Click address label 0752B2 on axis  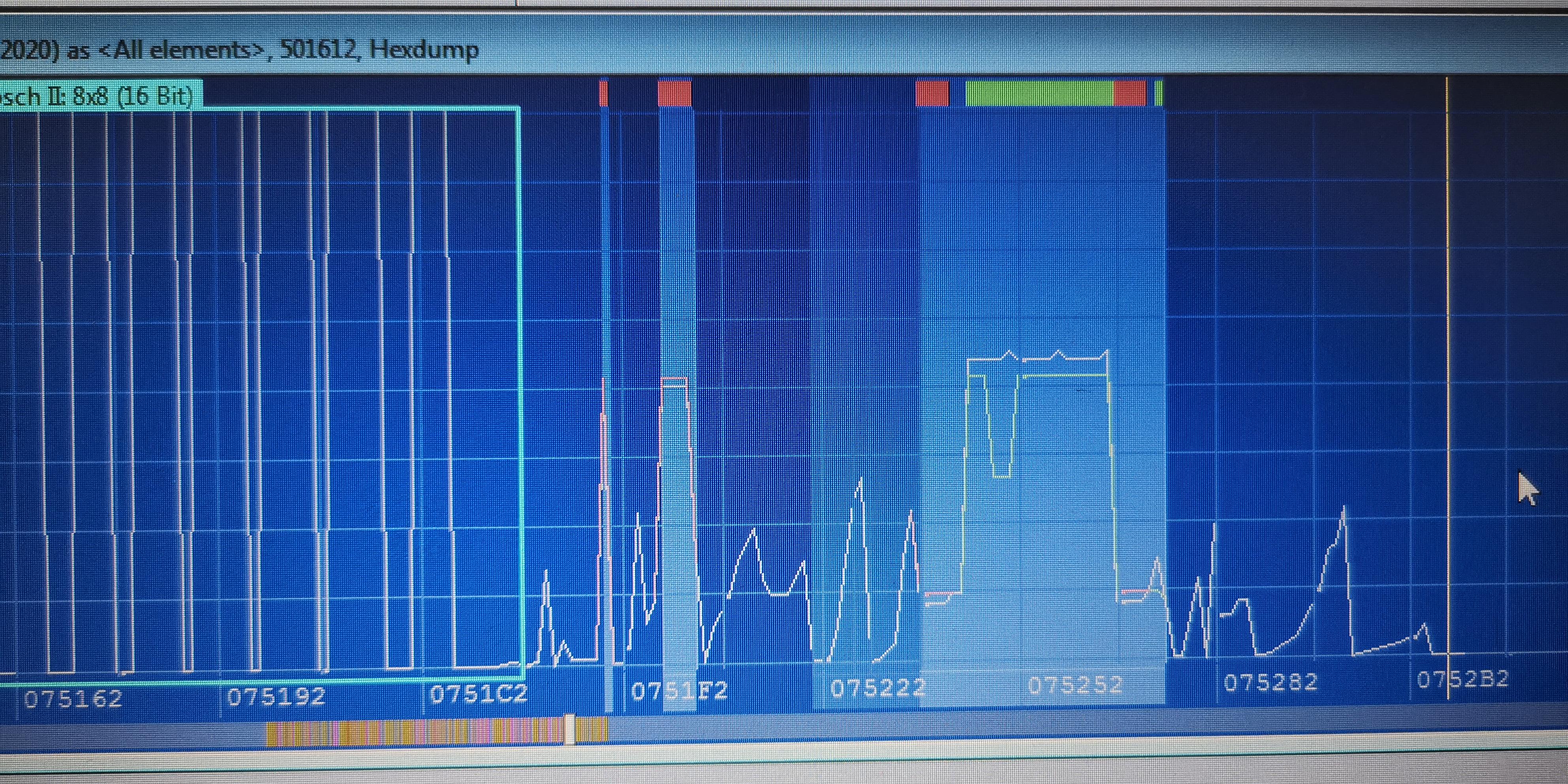pyautogui.click(x=1463, y=679)
